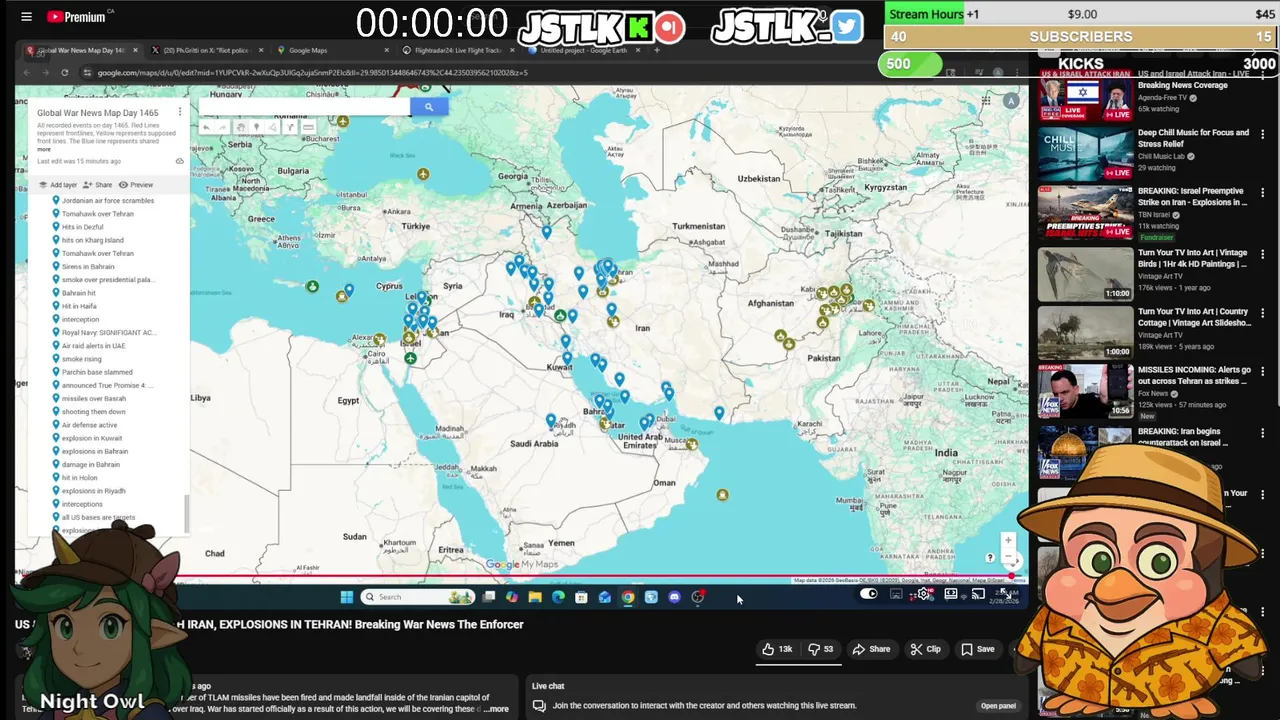The height and width of the screenshot is (720, 1280).
Task: Open the Deep Chill Music thumbnail
Action: (1085, 153)
